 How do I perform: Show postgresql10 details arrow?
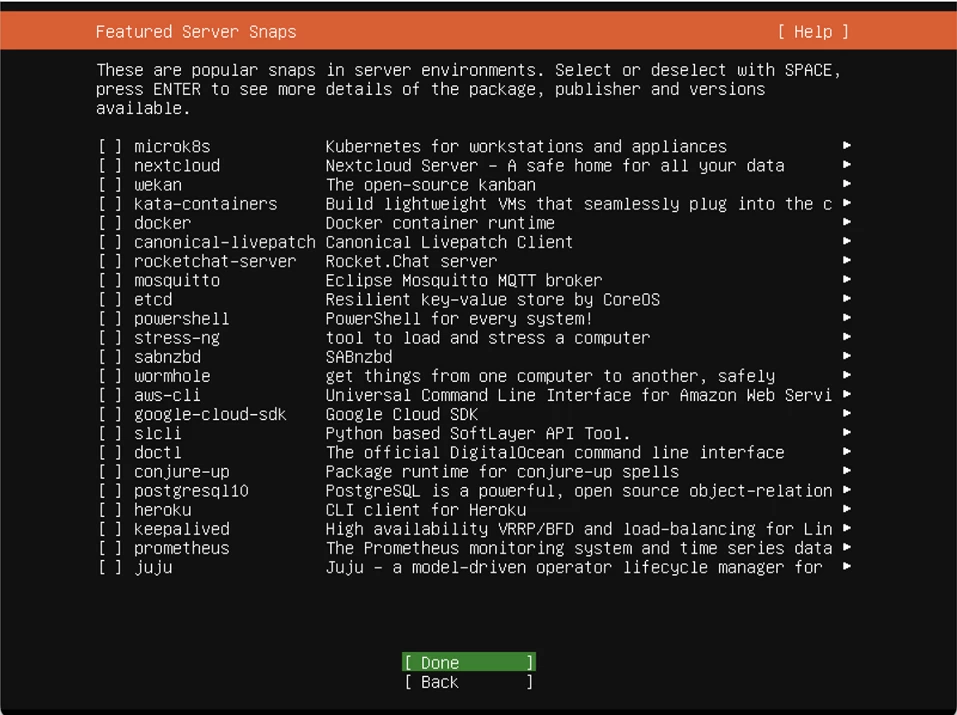(x=847, y=490)
